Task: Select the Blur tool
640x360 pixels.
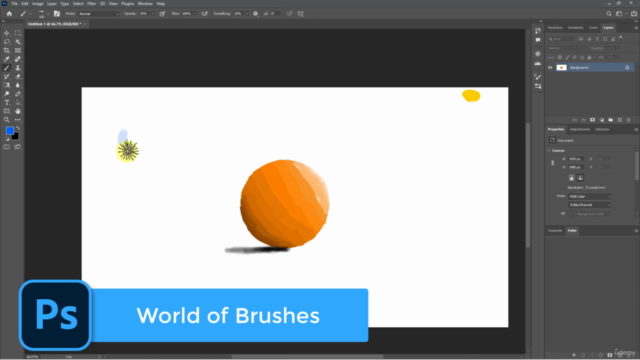Action: (18, 85)
